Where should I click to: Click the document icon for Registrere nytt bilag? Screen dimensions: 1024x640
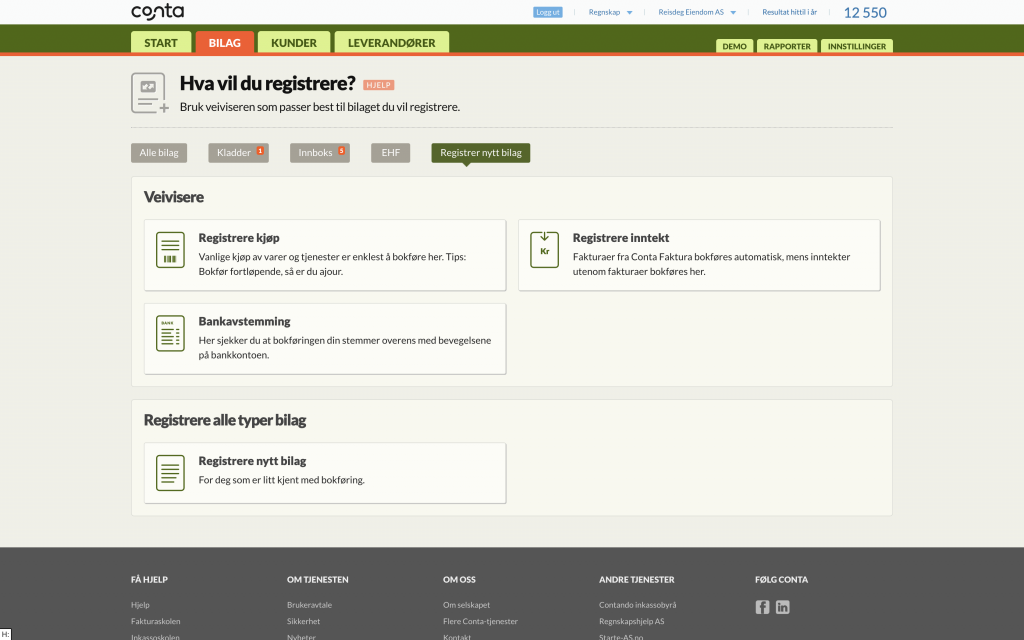(170, 473)
